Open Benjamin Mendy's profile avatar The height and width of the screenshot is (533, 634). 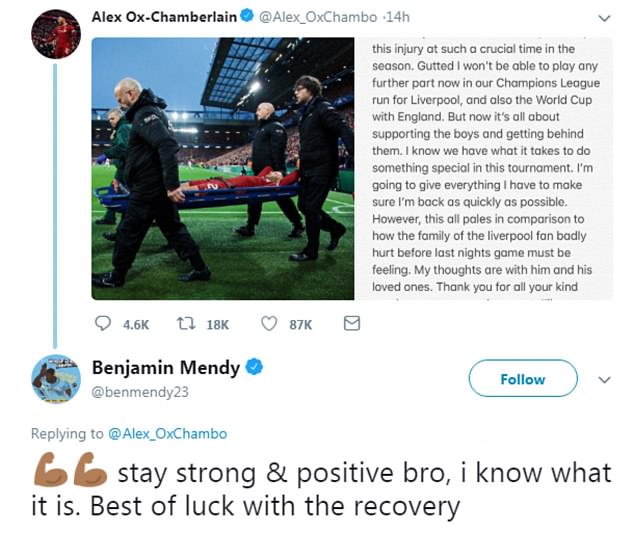click(x=56, y=379)
